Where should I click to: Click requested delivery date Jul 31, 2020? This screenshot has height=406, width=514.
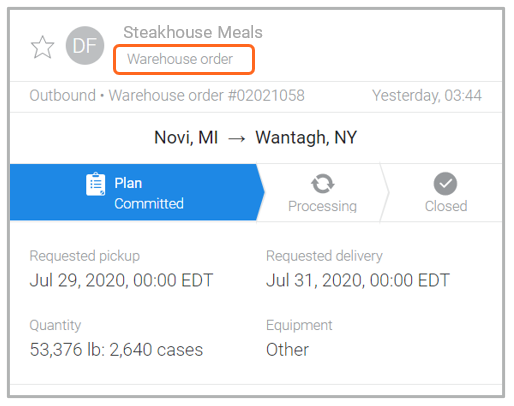coord(358,280)
